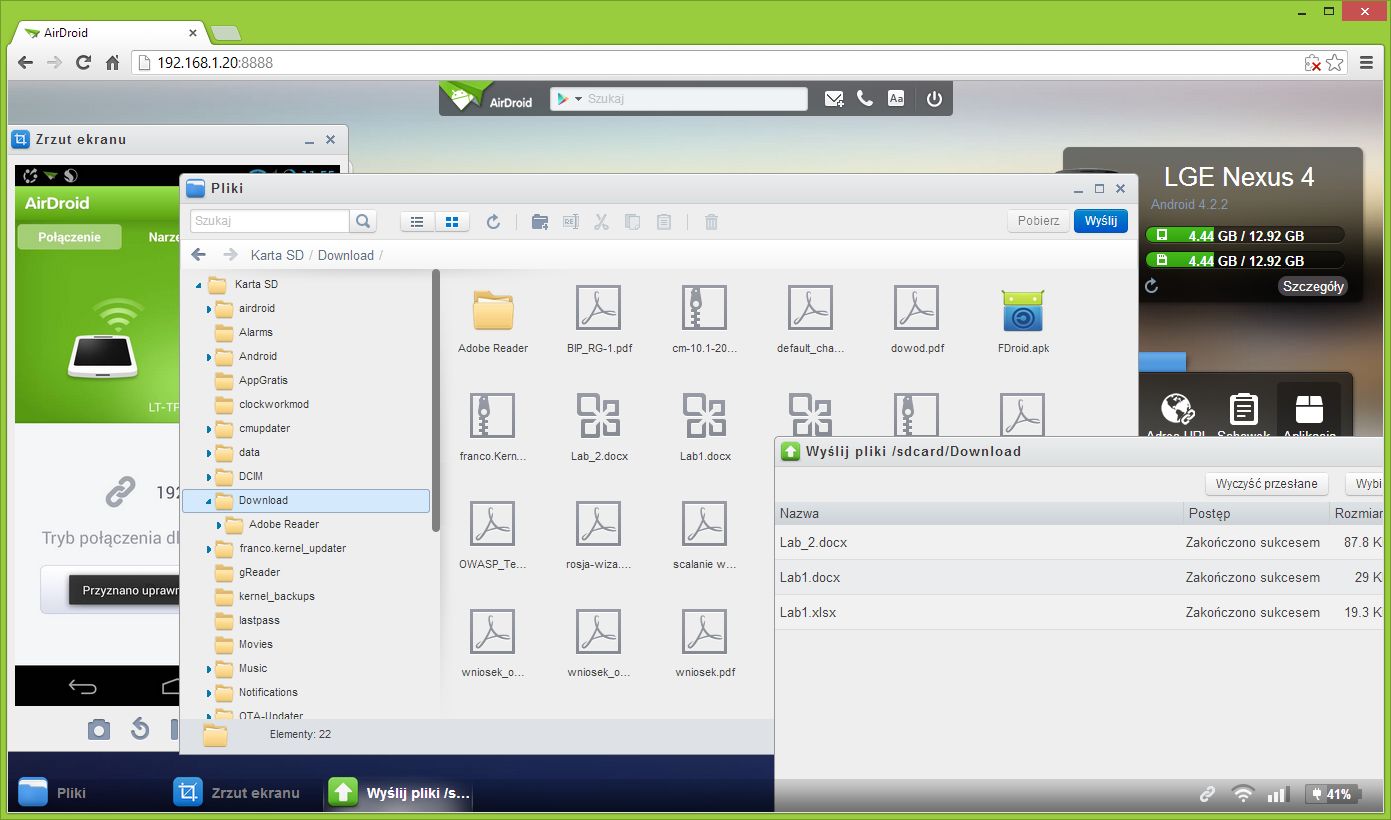
Task: Refresh device storage info icon
Action: pyautogui.click(x=1152, y=286)
